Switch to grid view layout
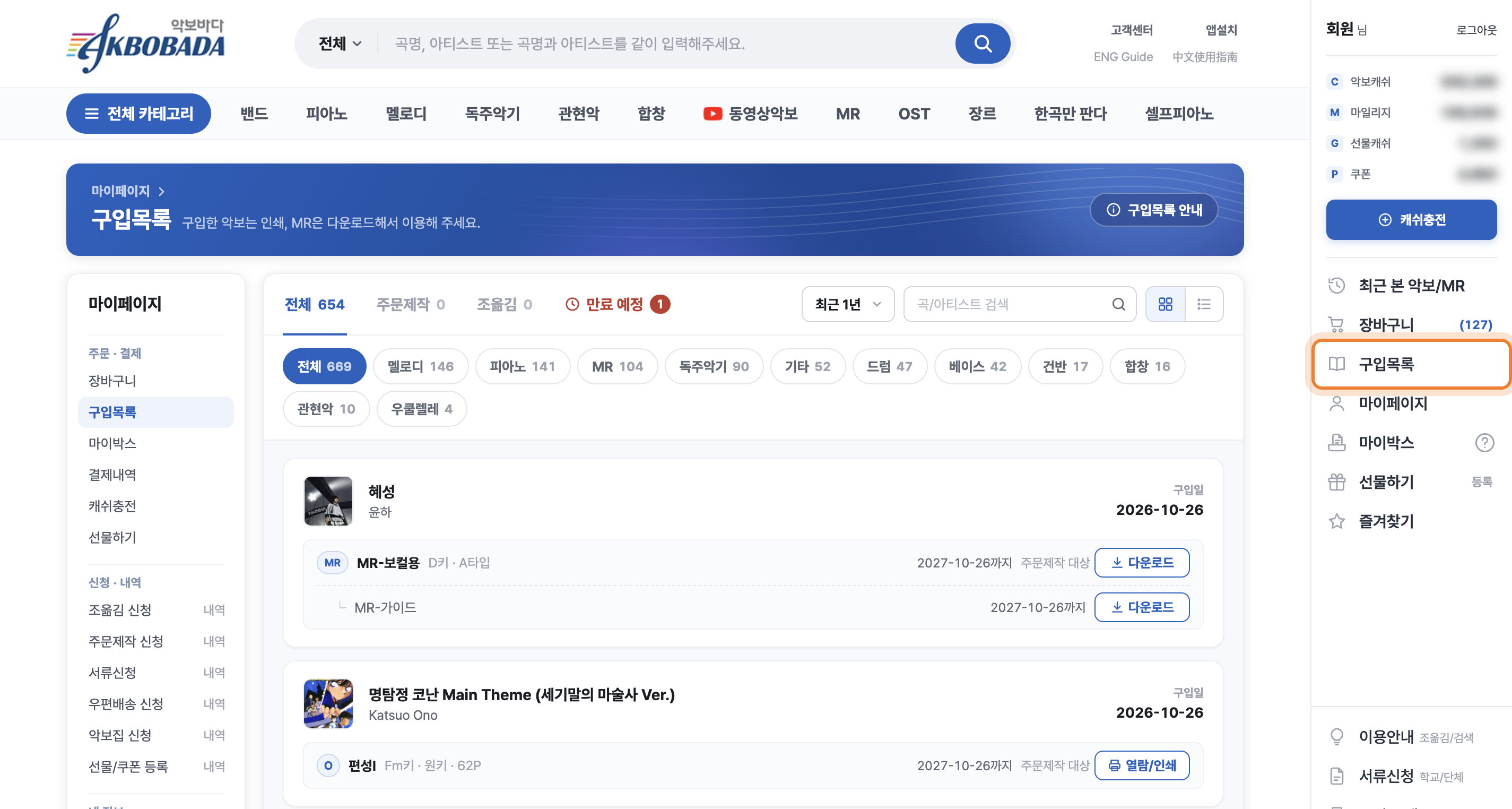Image resolution: width=1512 pixels, height=809 pixels. (x=1165, y=304)
